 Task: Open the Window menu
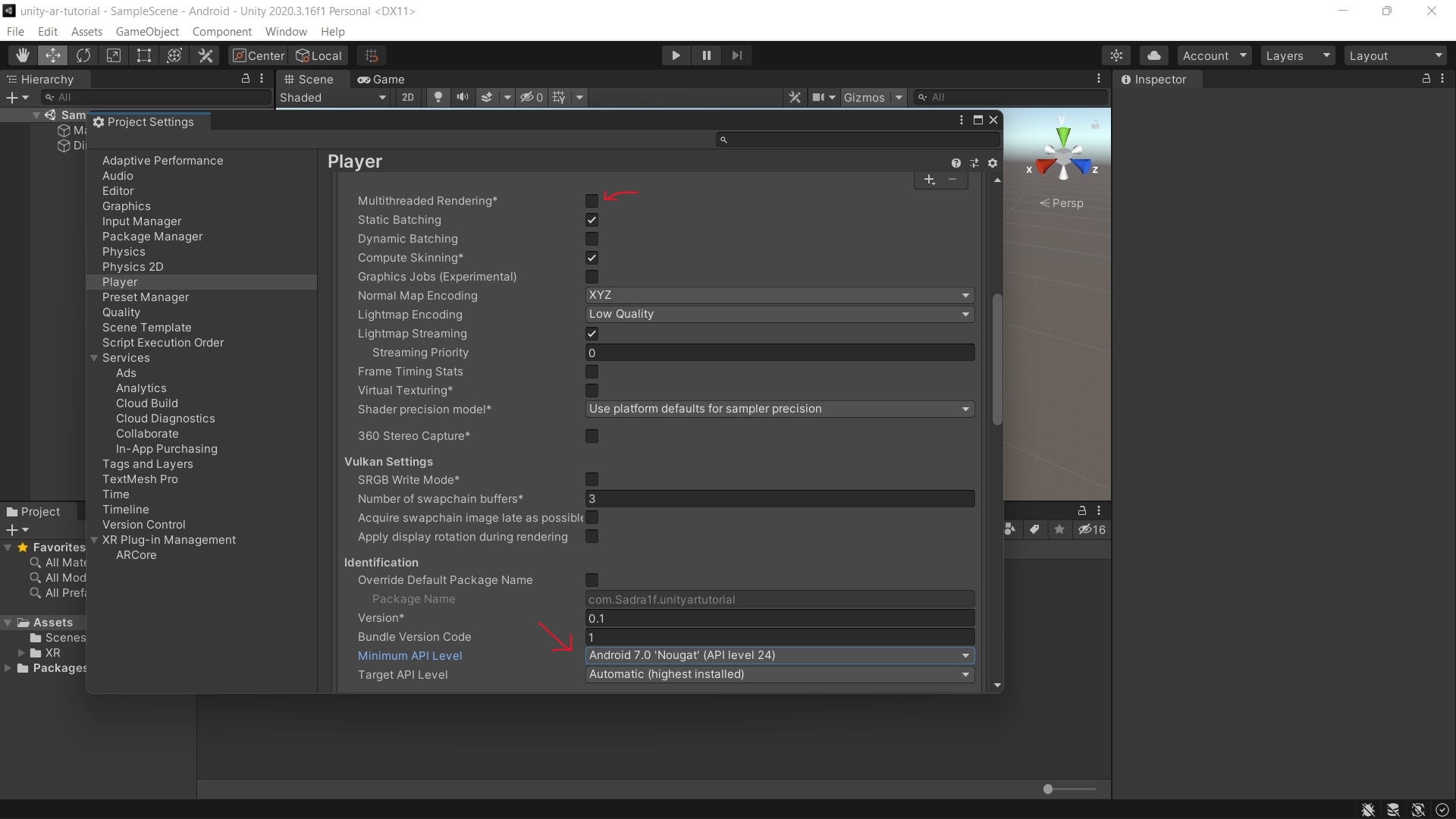click(x=286, y=31)
